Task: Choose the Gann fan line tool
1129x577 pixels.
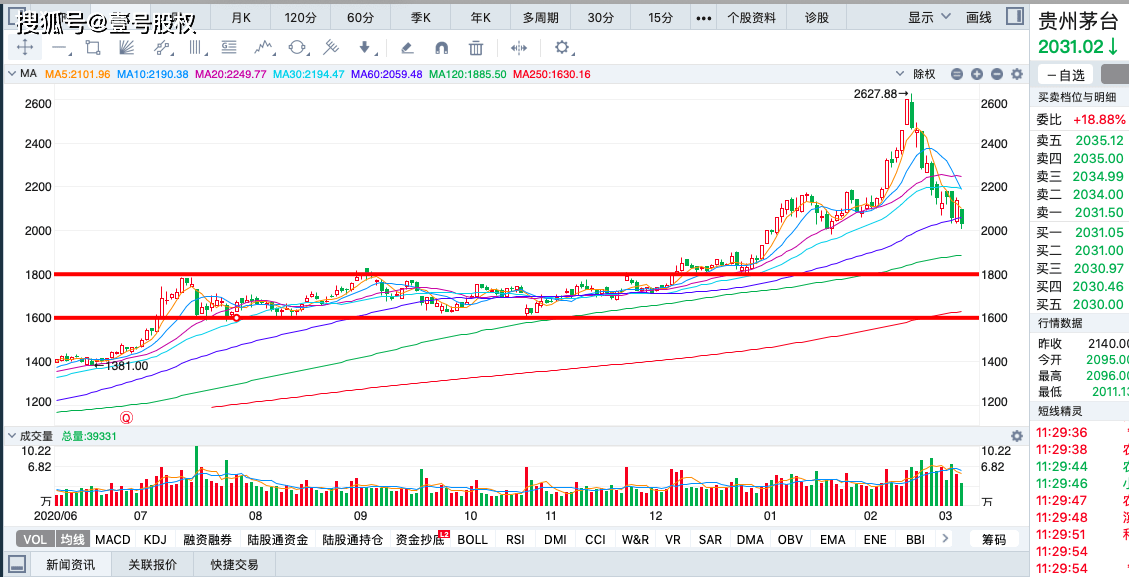Action: click(x=126, y=48)
